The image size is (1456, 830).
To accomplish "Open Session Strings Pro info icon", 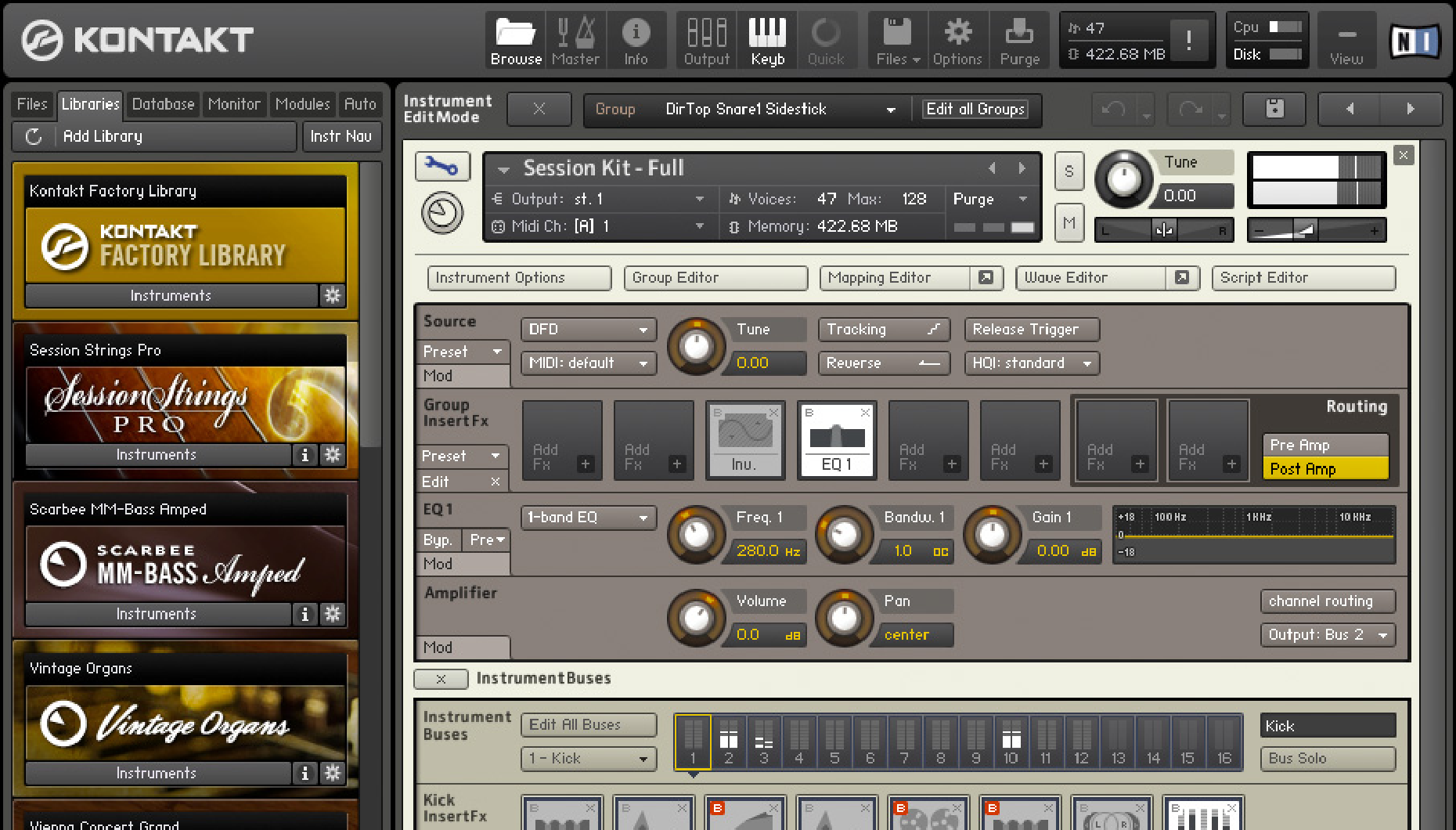I will click(305, 455).
